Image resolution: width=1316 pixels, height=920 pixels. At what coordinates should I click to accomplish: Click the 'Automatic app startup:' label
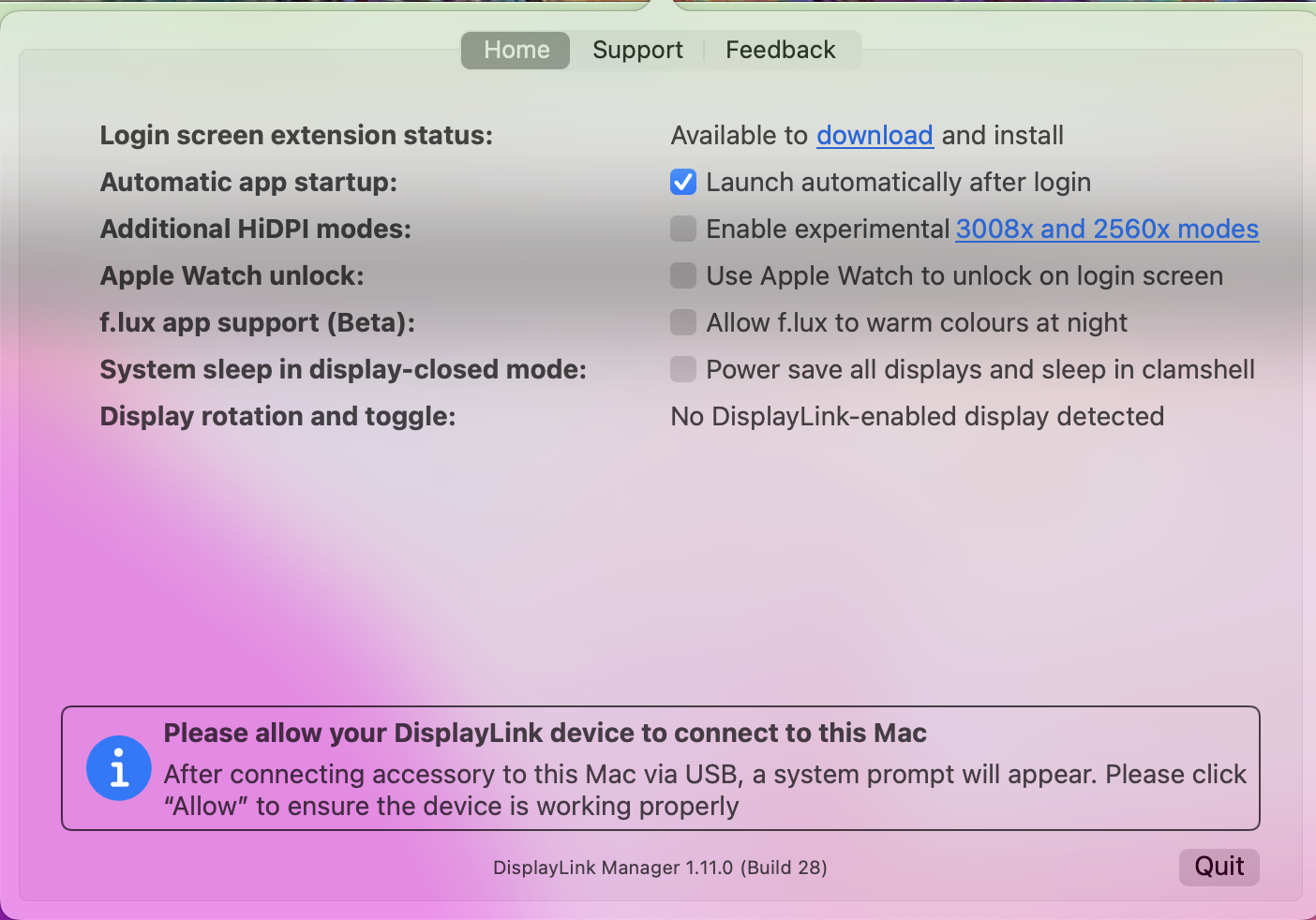[x=248, y=183]
